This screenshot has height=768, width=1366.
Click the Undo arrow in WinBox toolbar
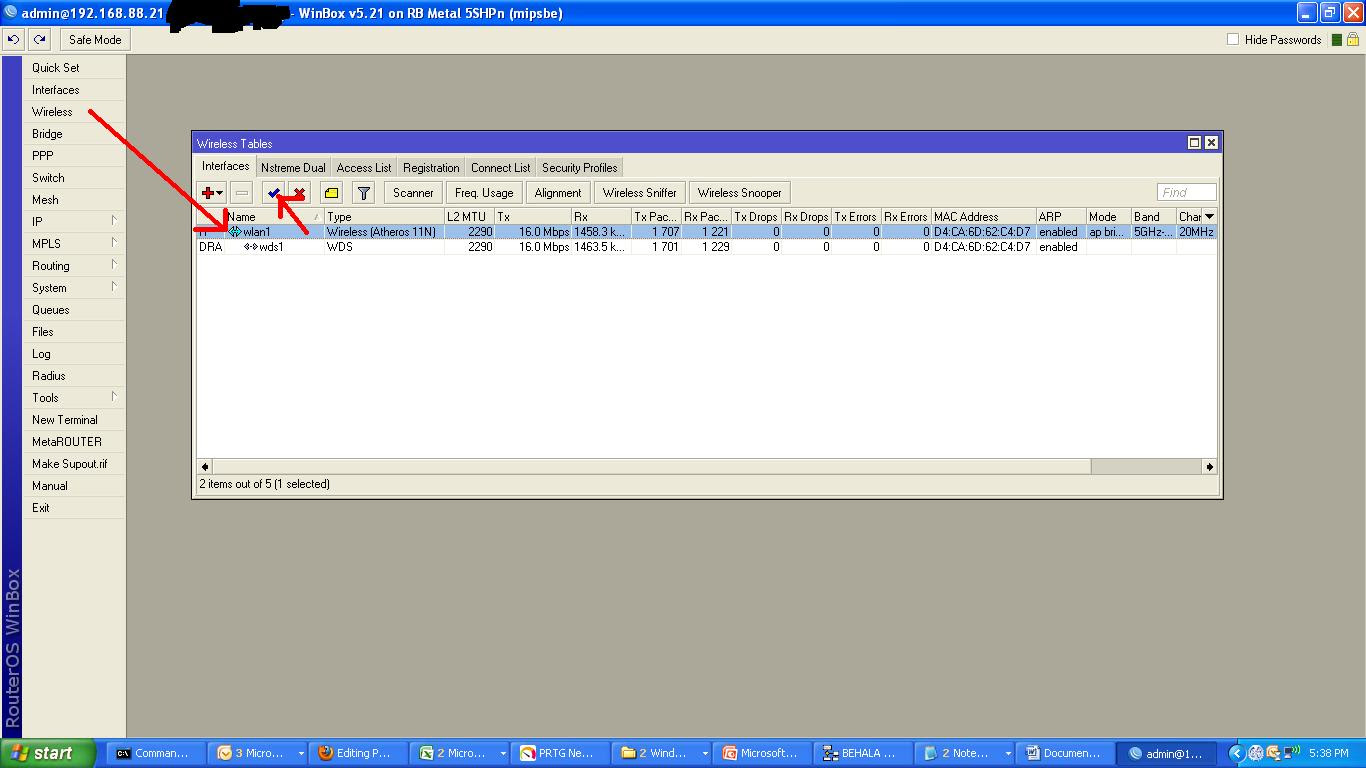[x=14, y=40]
